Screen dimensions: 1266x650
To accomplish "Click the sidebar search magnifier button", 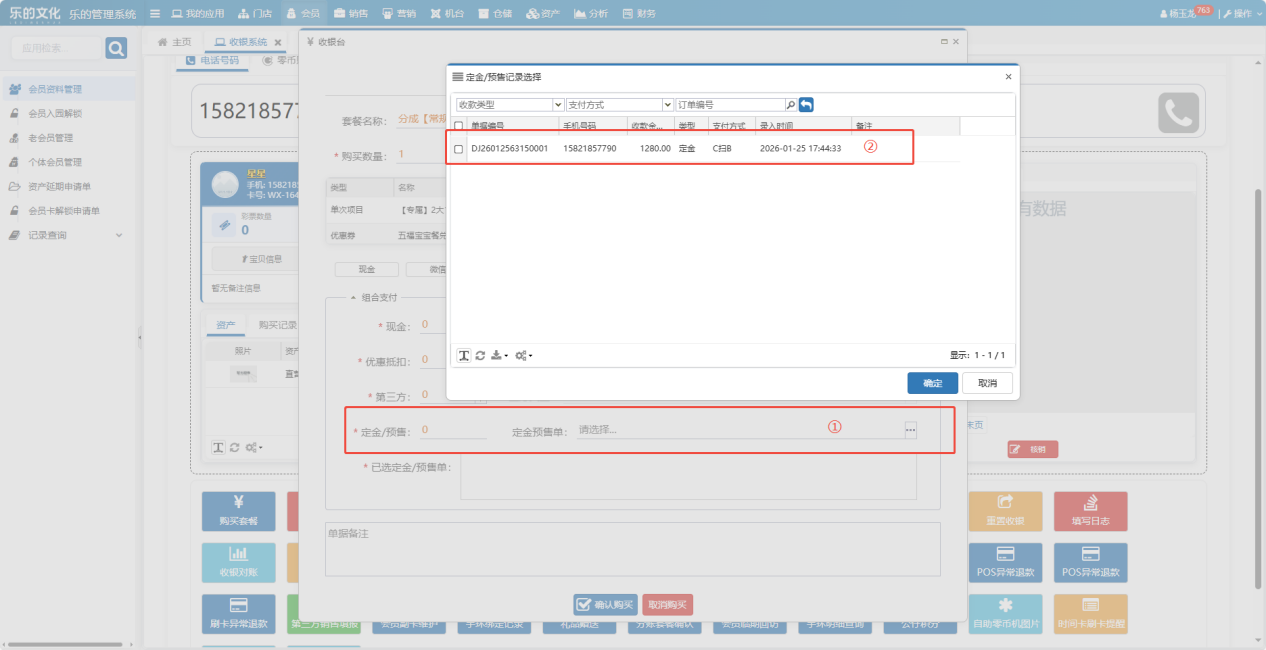I will (116, 48).
